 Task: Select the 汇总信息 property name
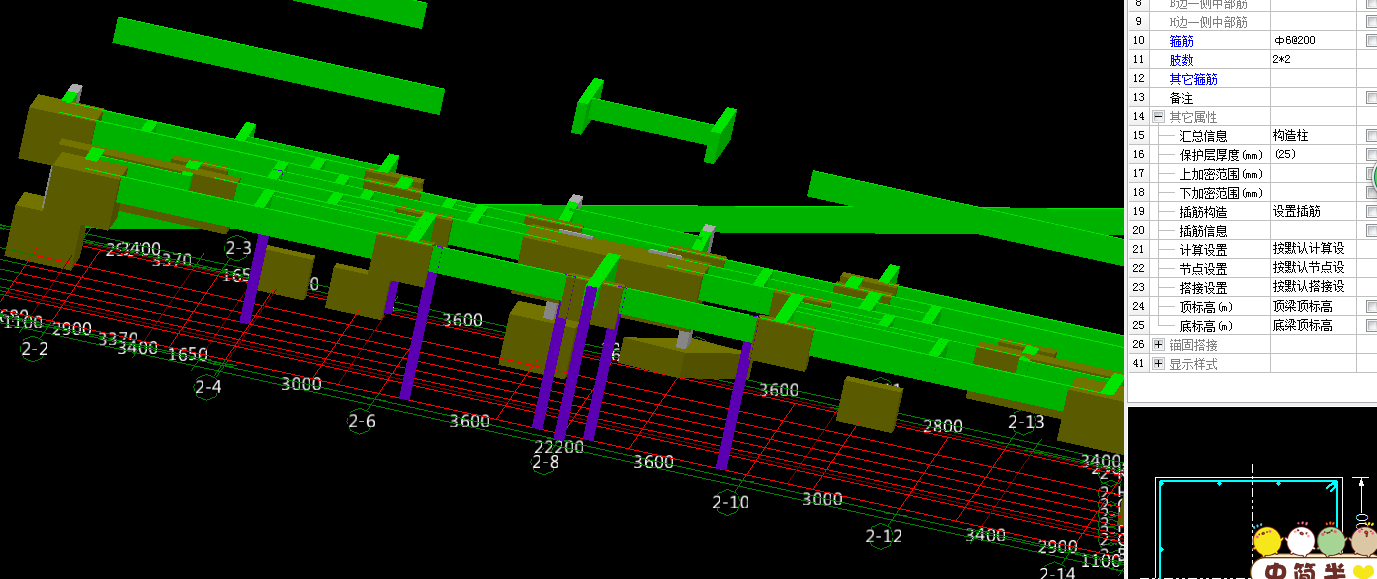tap(1203, 135)
